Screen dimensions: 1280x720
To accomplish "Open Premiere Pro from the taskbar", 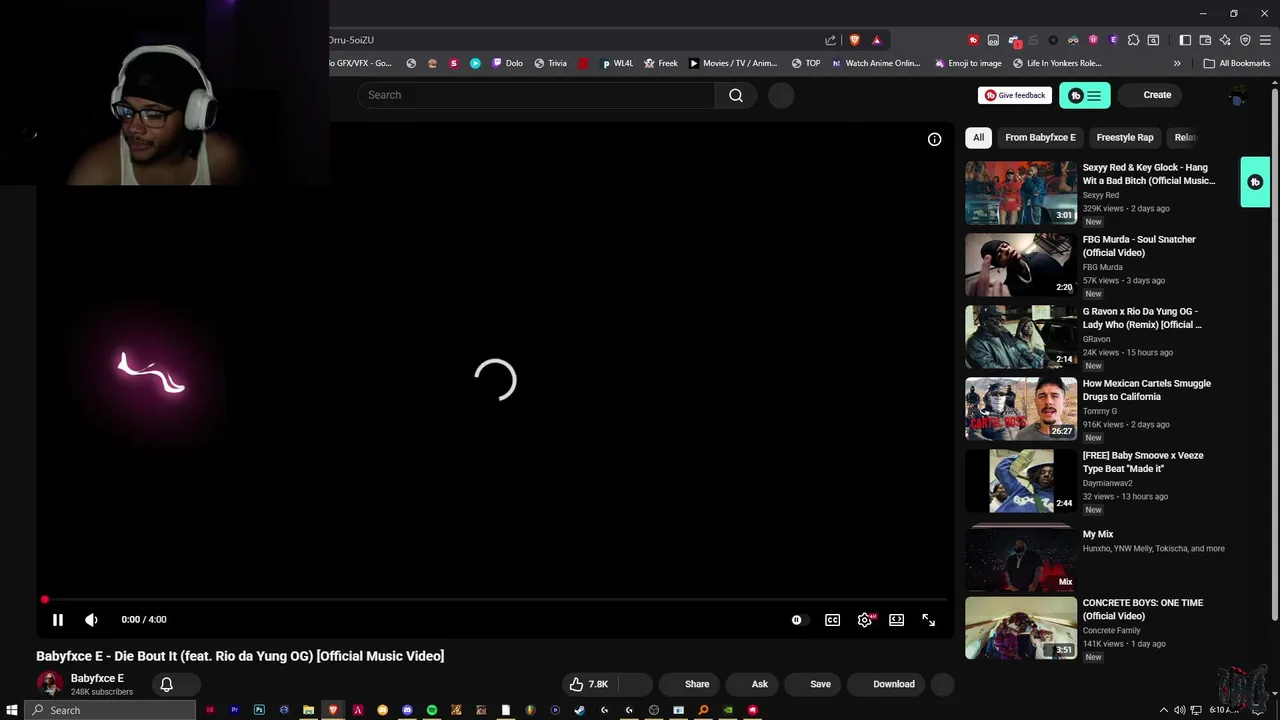I will (x=235, y=710).
